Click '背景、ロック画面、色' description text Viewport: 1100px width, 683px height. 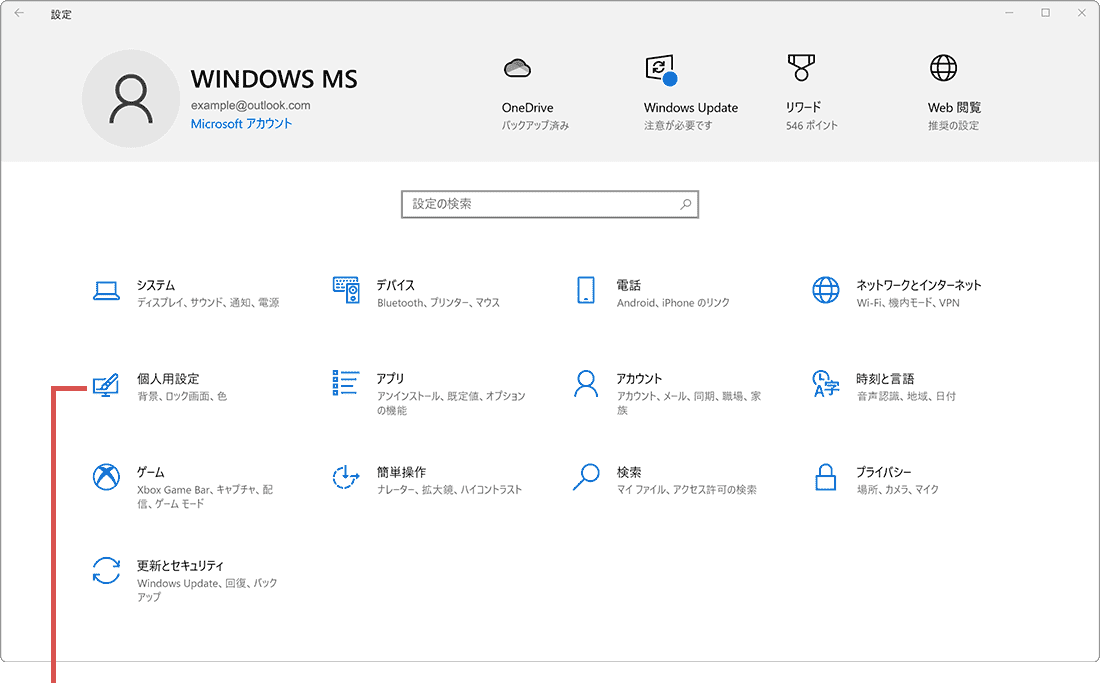coord(182,396)
